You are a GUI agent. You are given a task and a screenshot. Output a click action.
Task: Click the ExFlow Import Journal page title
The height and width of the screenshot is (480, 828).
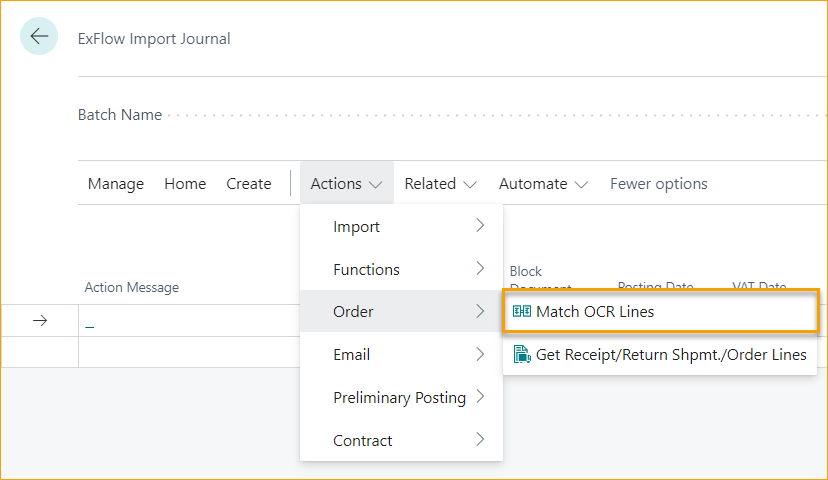pos(154,39)
